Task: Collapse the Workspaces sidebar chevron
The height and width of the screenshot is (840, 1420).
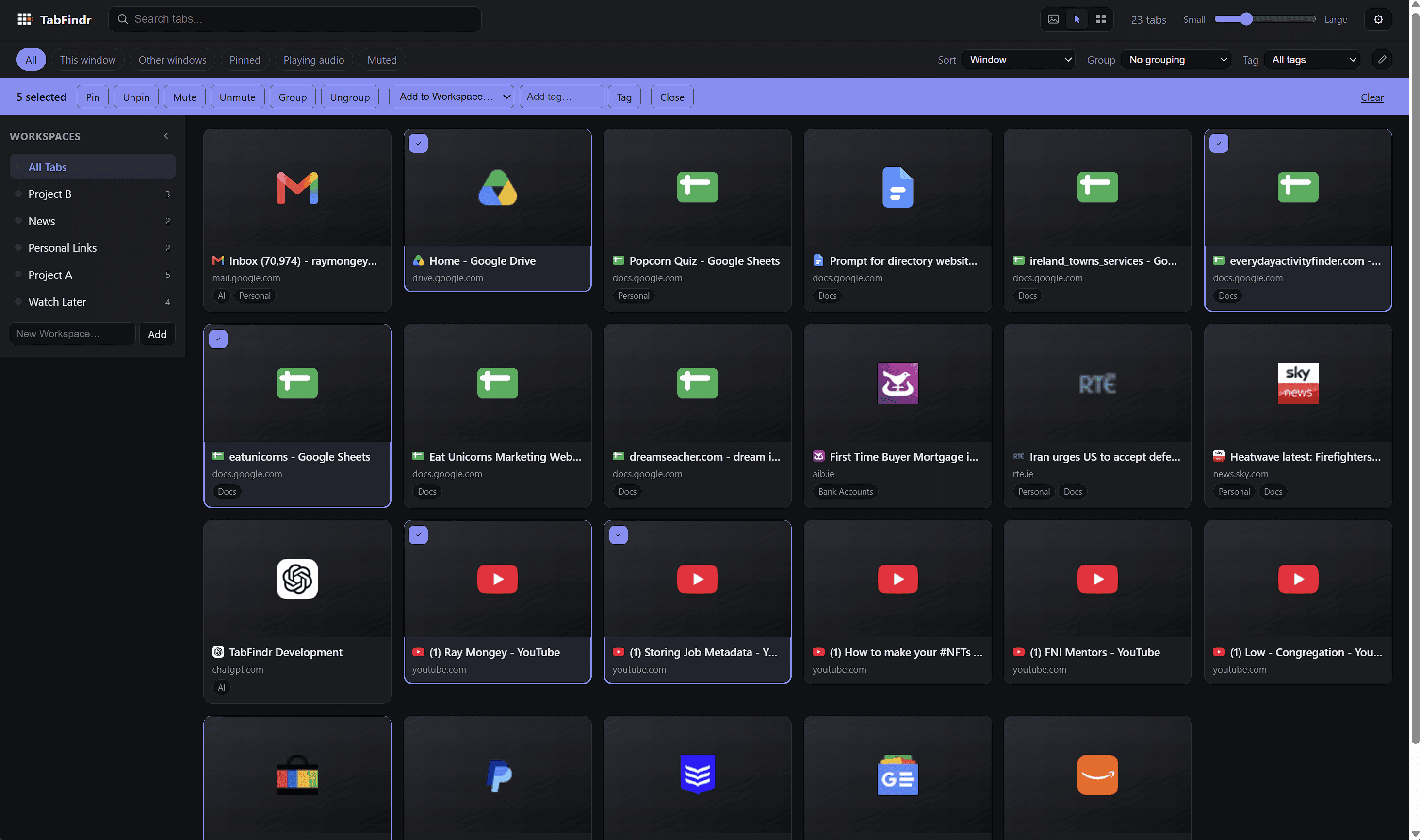Action: coord(166,136)
